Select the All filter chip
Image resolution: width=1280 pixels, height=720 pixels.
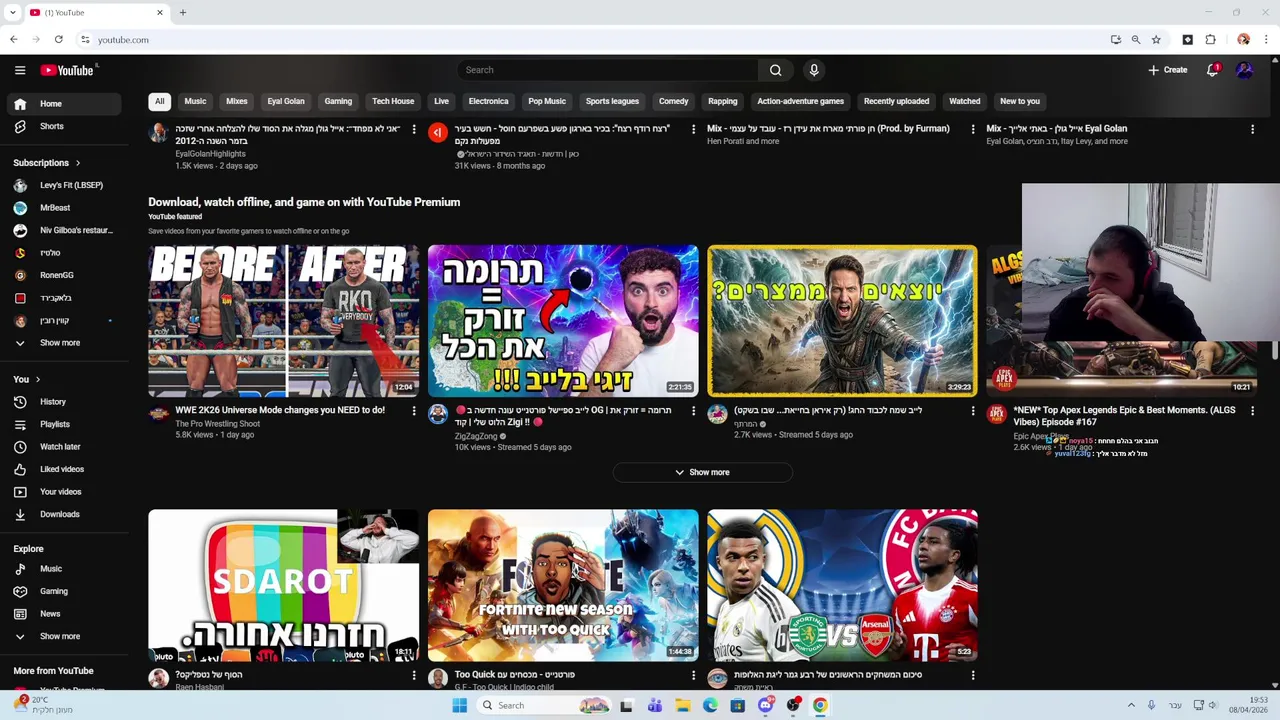coord(159,101)
